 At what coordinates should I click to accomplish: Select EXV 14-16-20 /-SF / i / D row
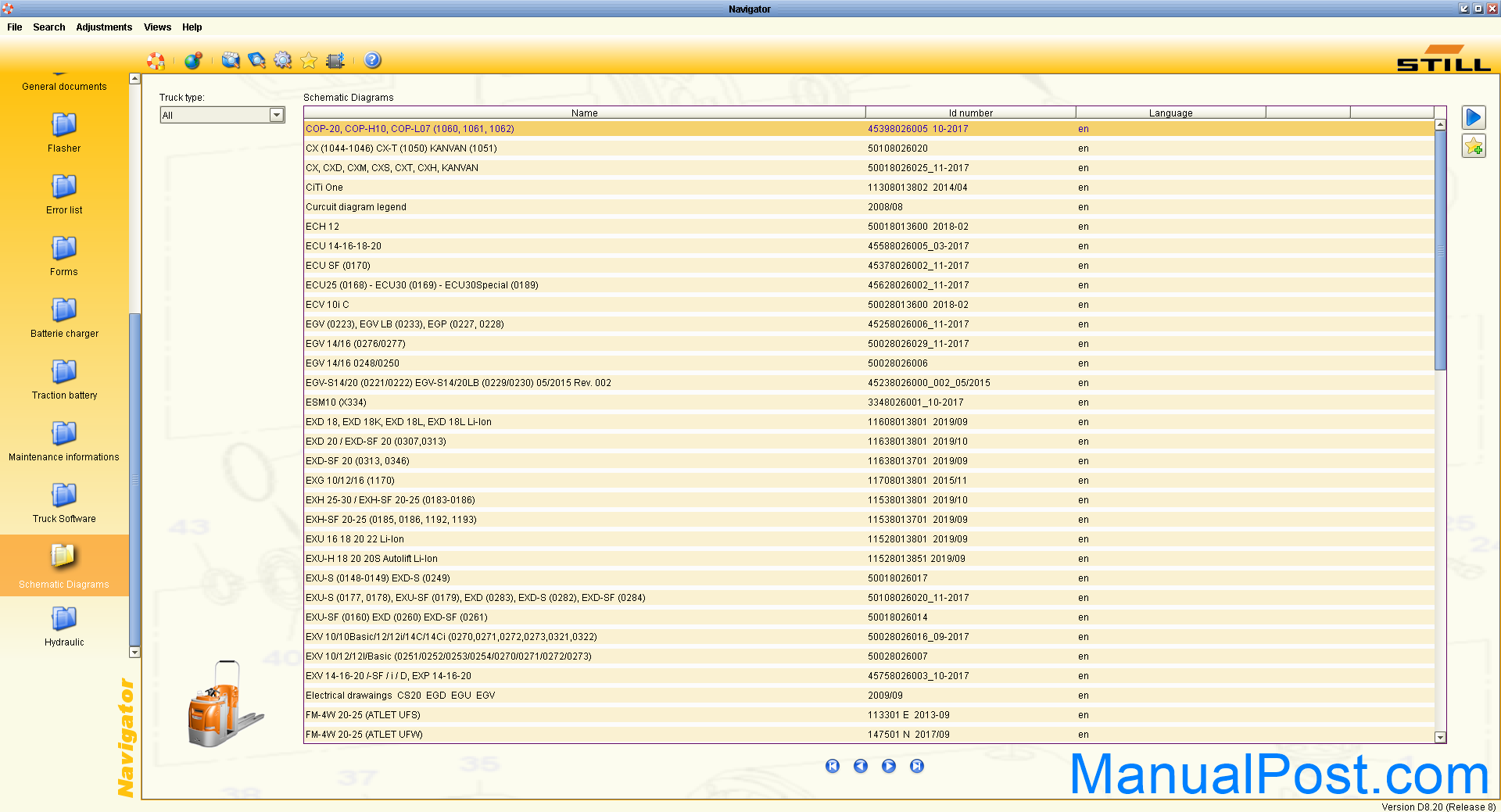(869, 676)
